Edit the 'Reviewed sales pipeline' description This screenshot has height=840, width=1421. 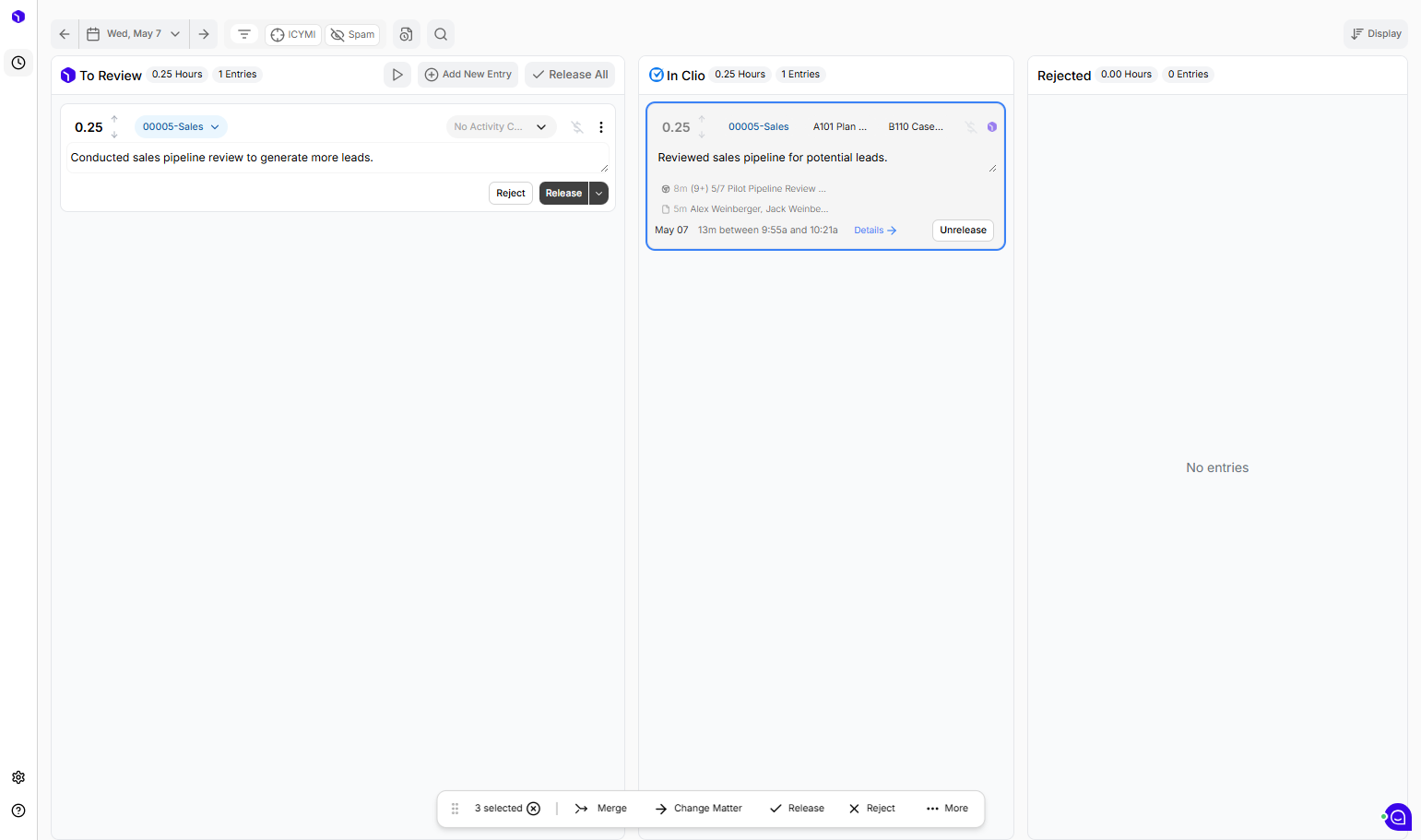click(825, 158)
